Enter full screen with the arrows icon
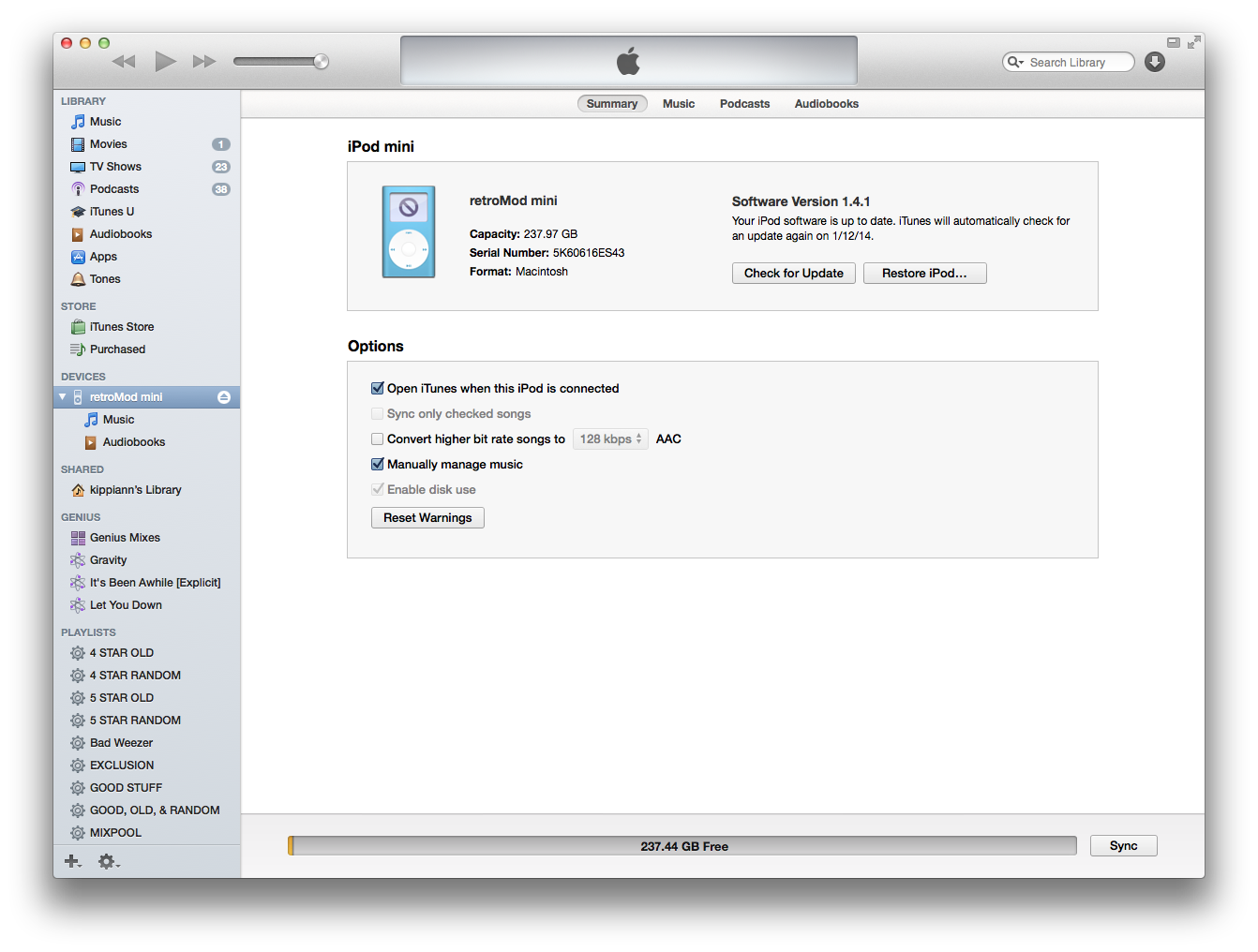 (1193, 42)
